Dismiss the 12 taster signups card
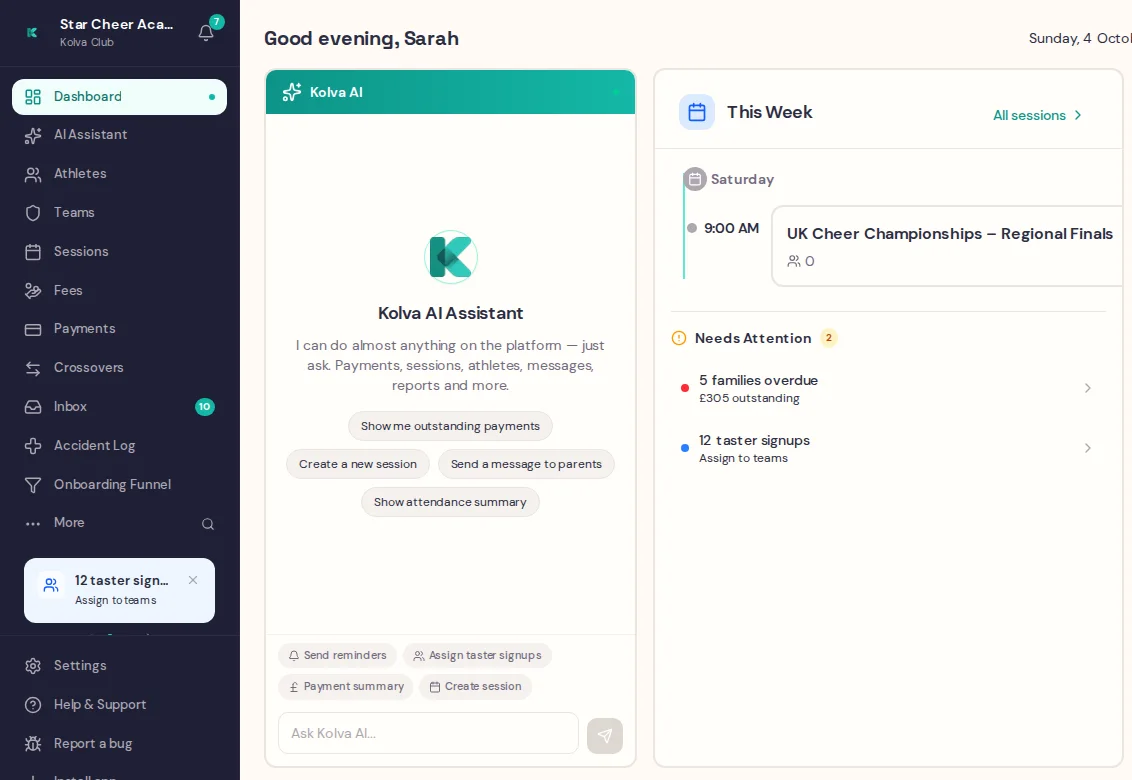 coord(193,581)
